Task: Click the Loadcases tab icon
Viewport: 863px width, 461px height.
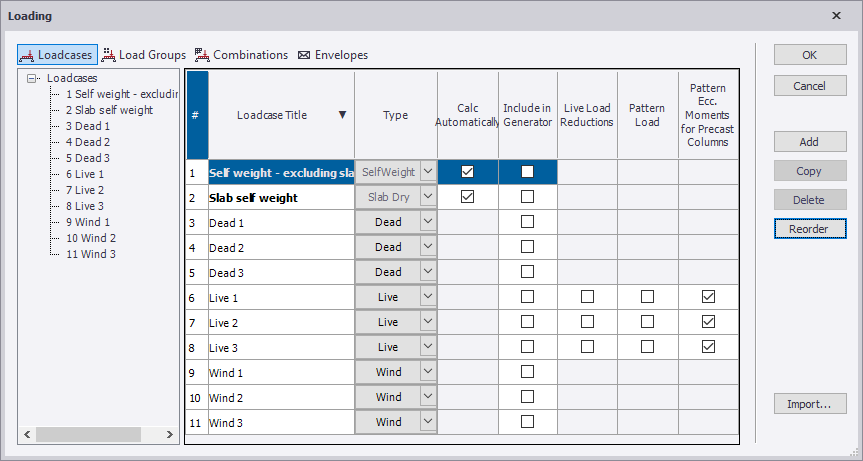Action: (26, 55)
